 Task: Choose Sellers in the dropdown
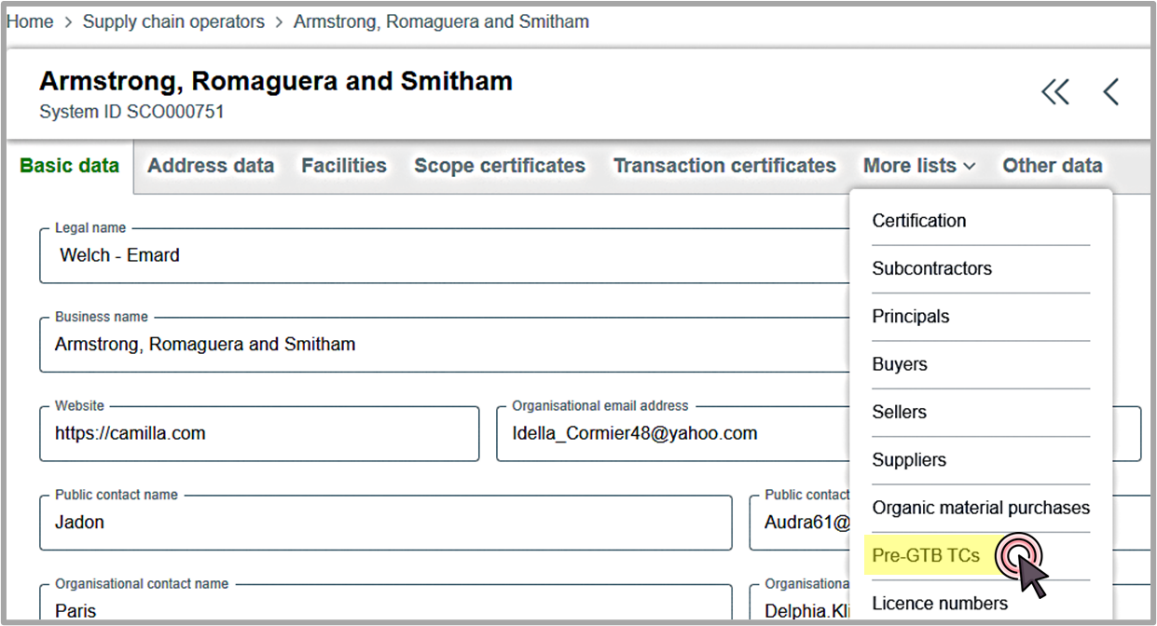click(897, 412)
